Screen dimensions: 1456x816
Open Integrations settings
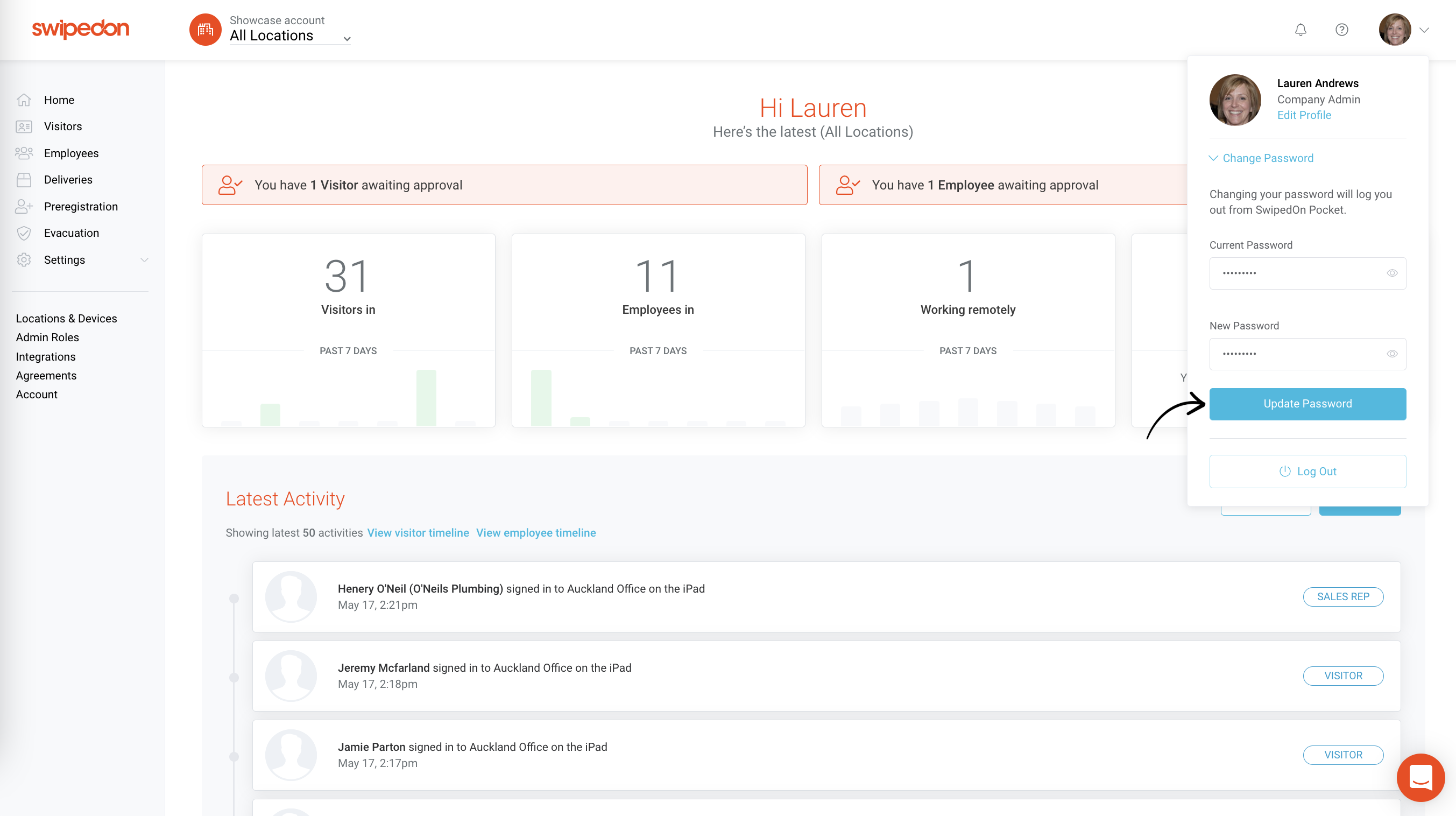point(46,357)
